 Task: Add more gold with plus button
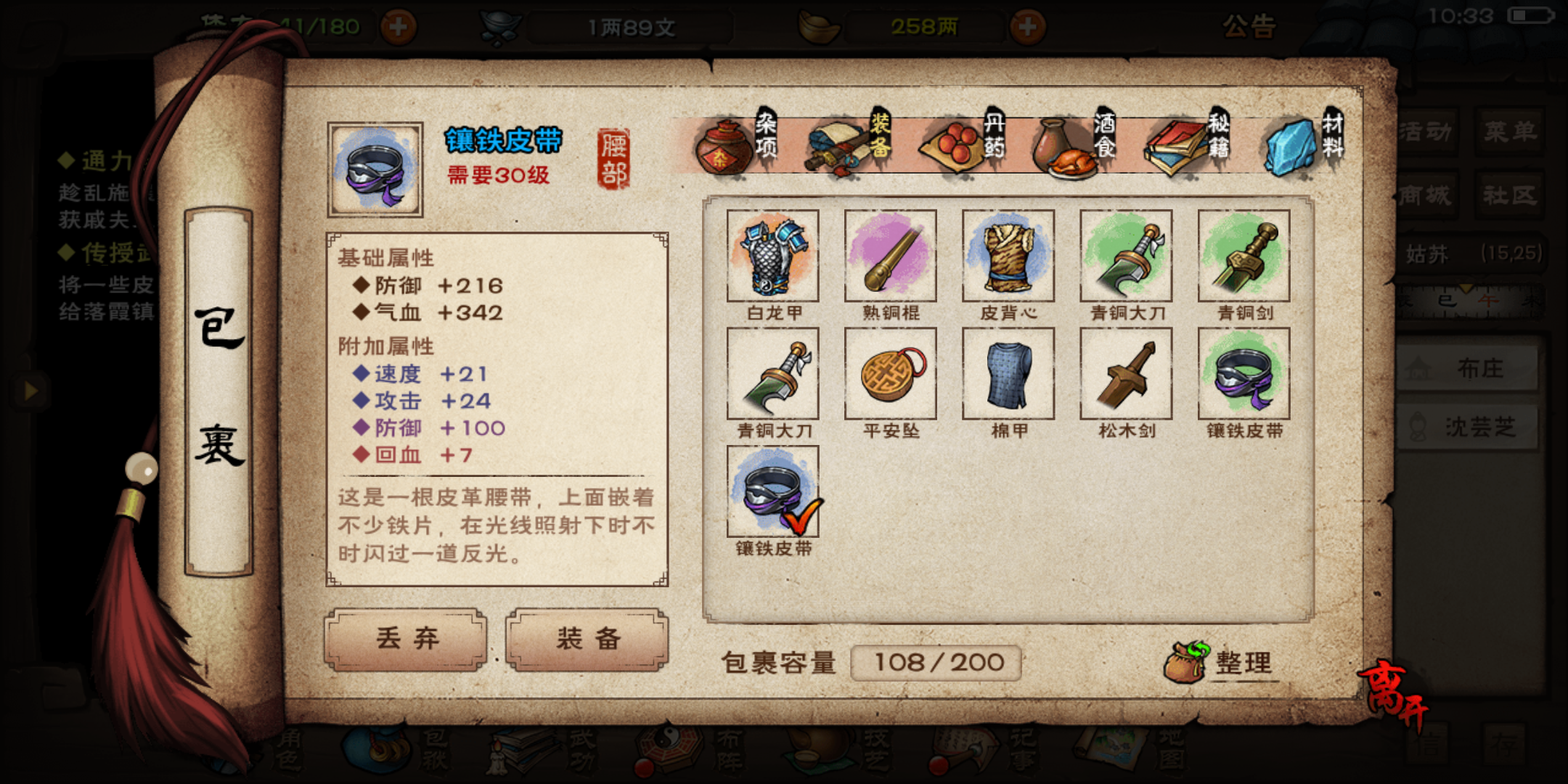click(1027, 28)
